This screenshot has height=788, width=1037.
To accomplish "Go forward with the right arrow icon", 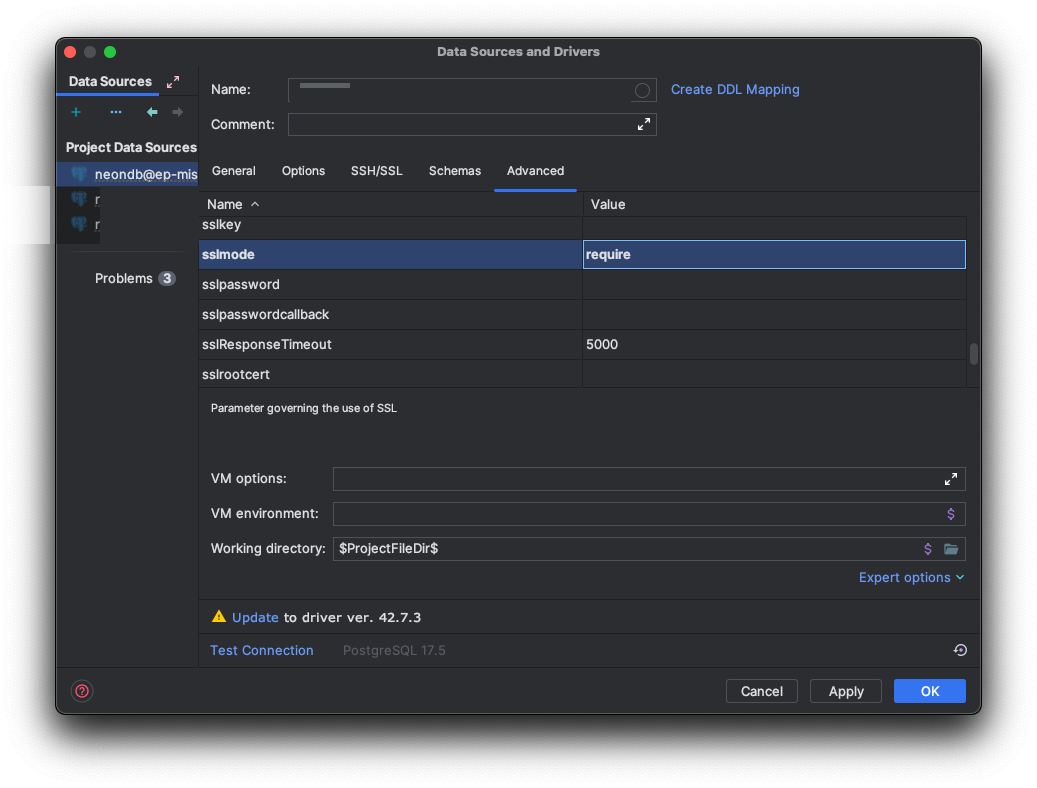I will point(177,112).
